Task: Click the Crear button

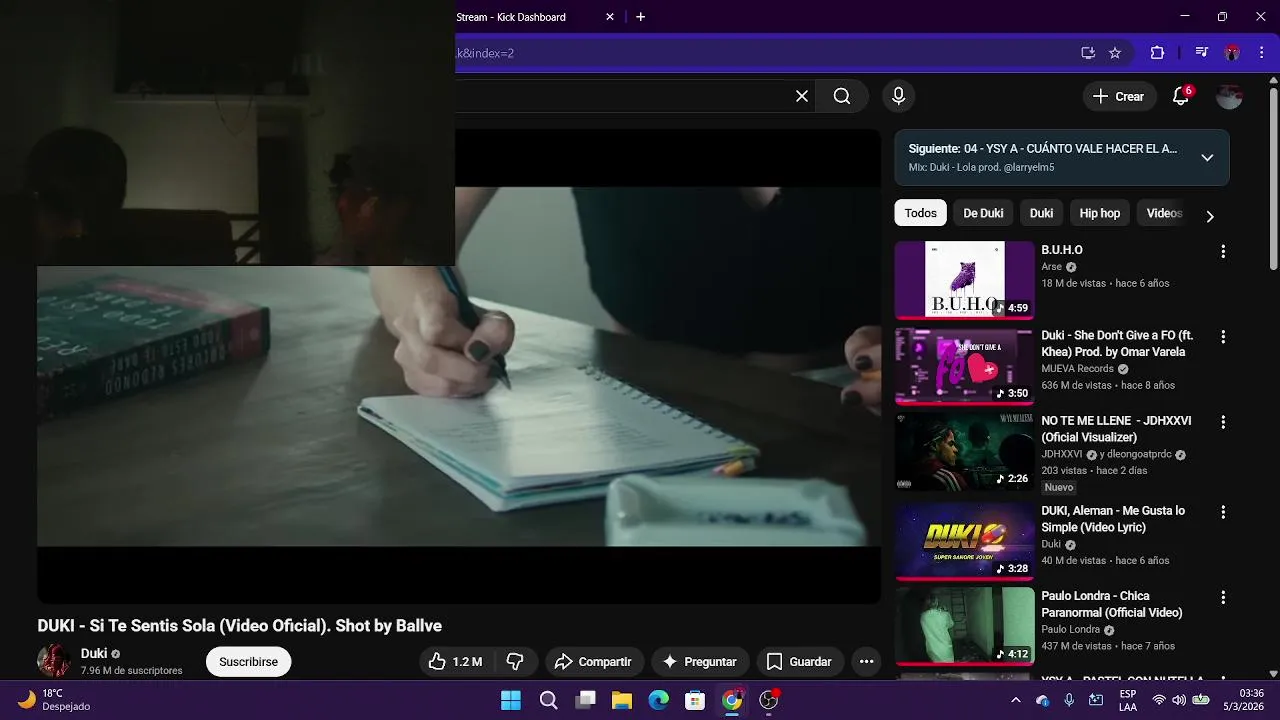Action: 1119,96
